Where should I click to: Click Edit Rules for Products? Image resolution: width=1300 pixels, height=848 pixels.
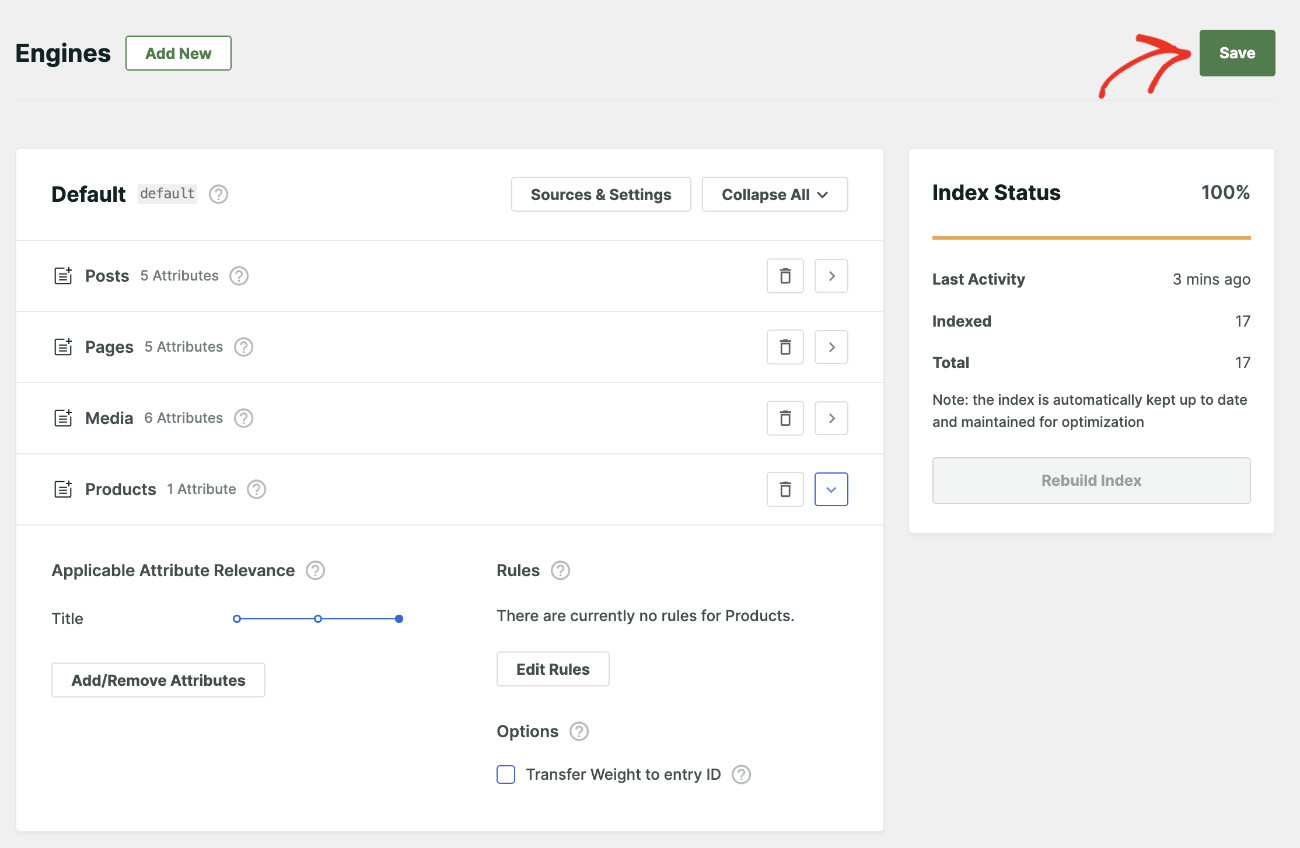[x=552, y=668]
